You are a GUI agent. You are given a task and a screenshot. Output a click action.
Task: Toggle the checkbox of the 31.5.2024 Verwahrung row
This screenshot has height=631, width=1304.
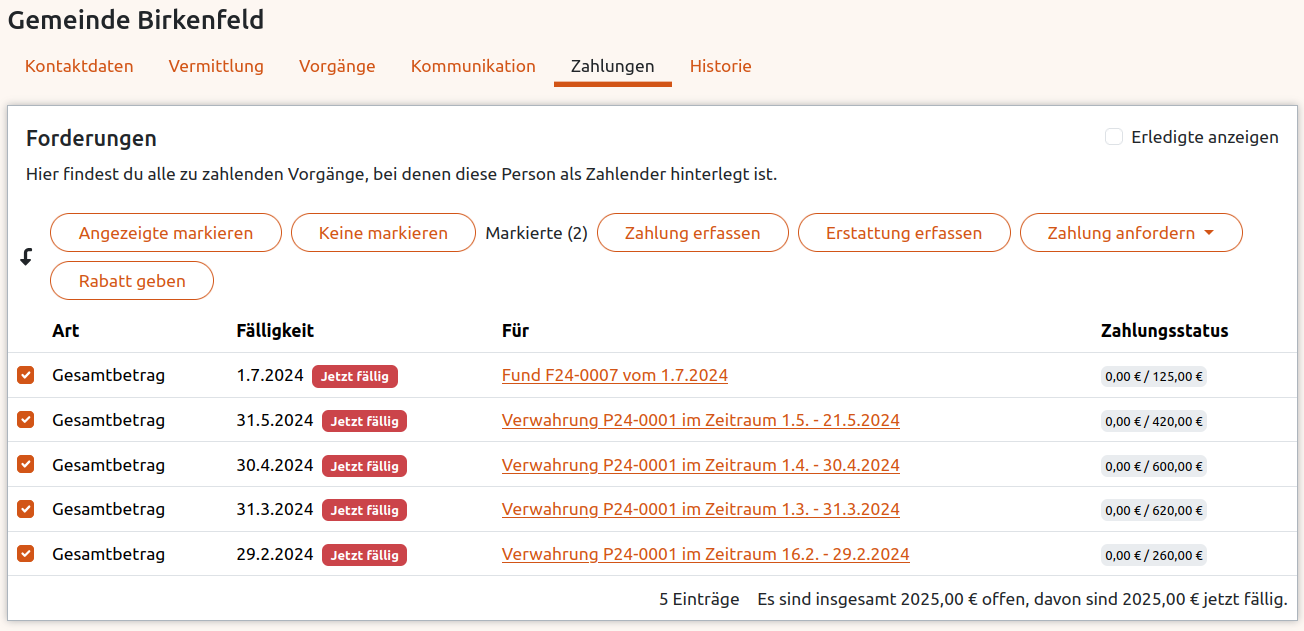tap(25, 420)
